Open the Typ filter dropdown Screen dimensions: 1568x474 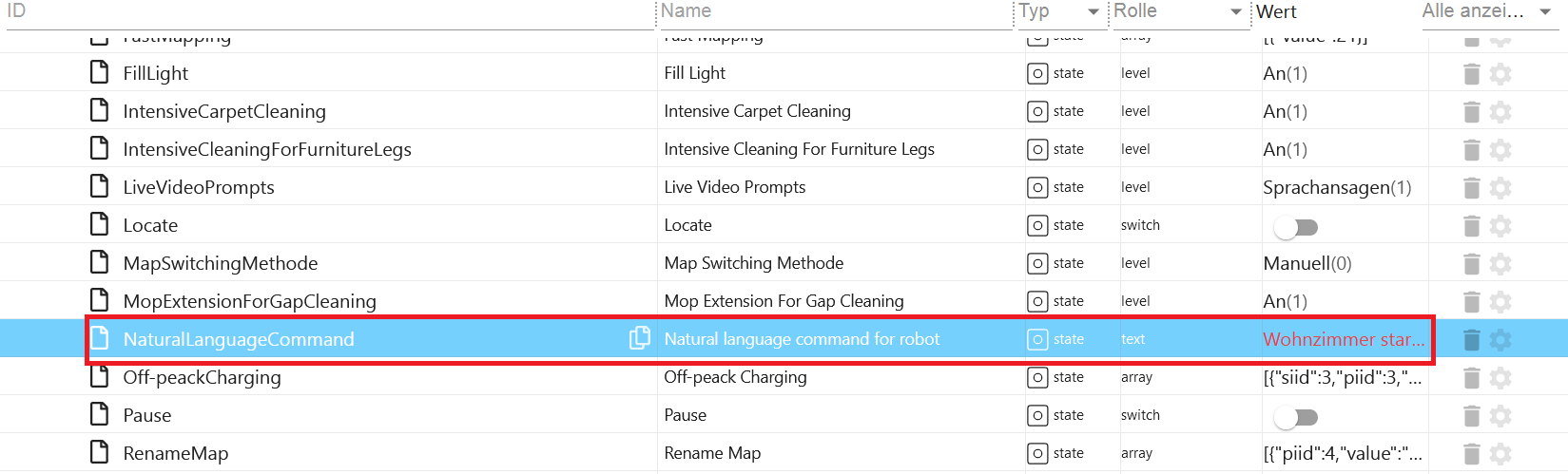1094,12
